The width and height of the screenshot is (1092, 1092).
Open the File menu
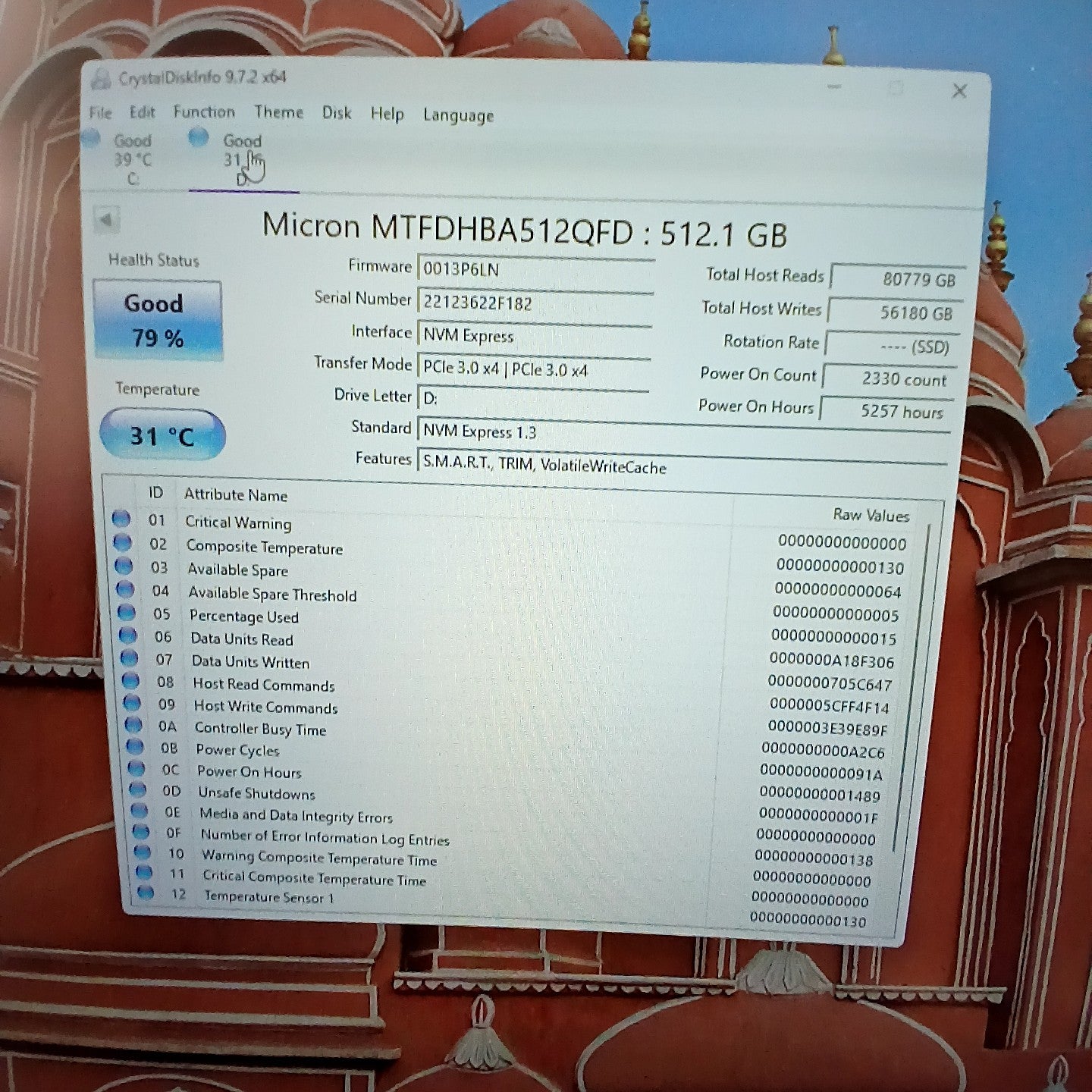click(x=100, y=113)
